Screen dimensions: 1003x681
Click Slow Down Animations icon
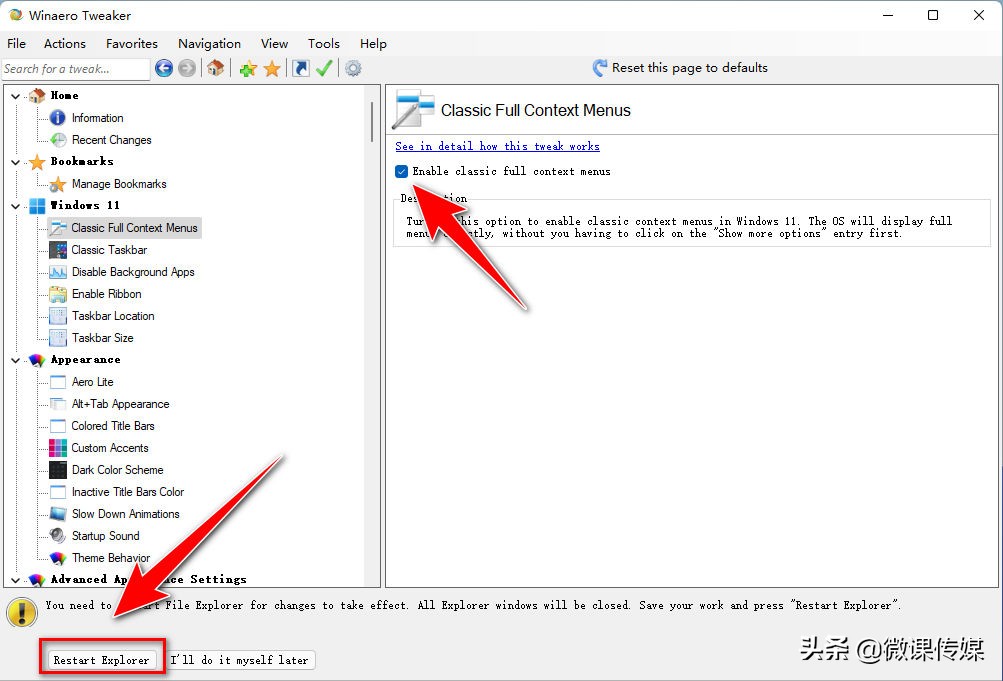pos(58,514)
